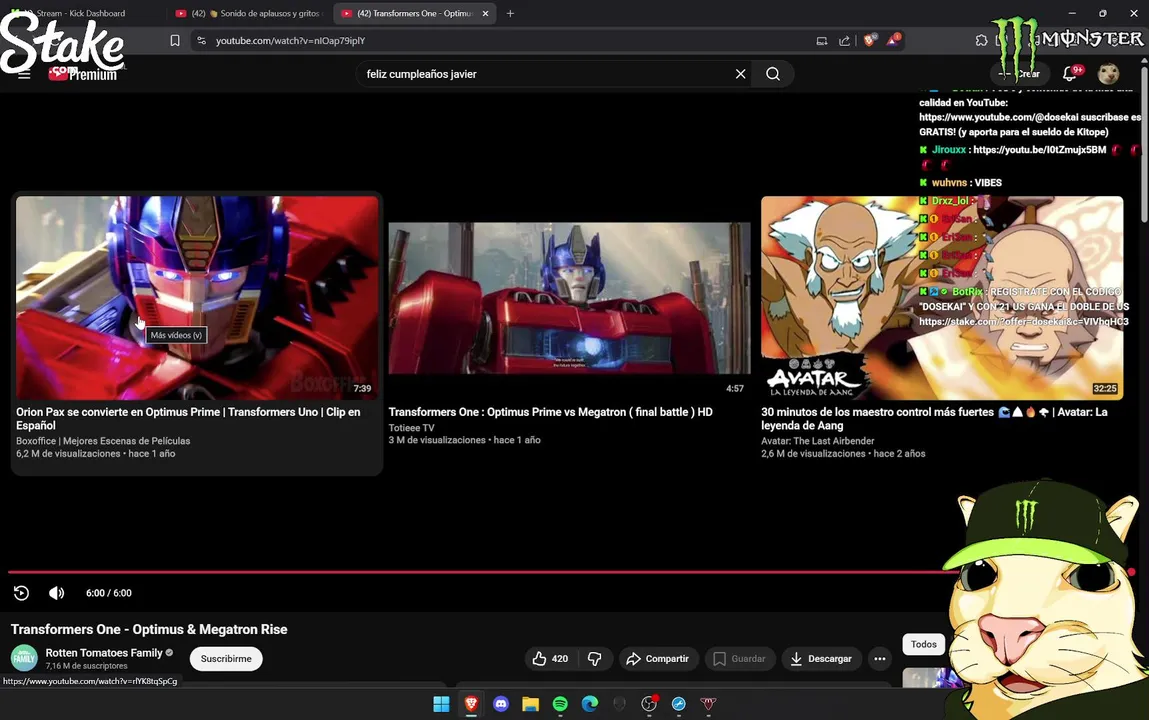Click the cast media icon in the address bar

coord(821,41)
